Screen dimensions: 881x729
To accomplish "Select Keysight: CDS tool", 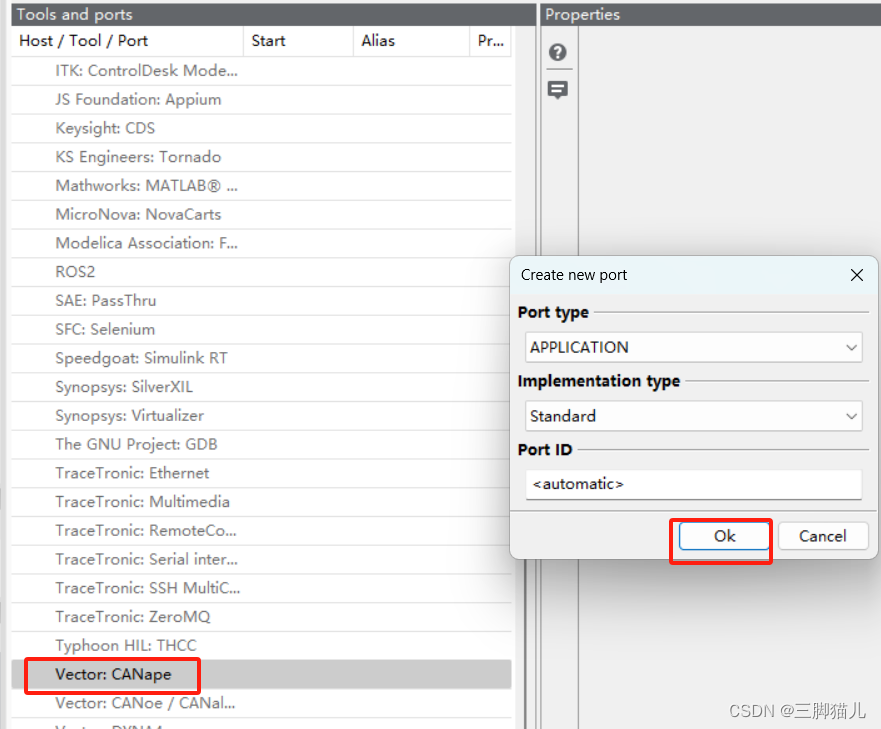I will [261, 128].
